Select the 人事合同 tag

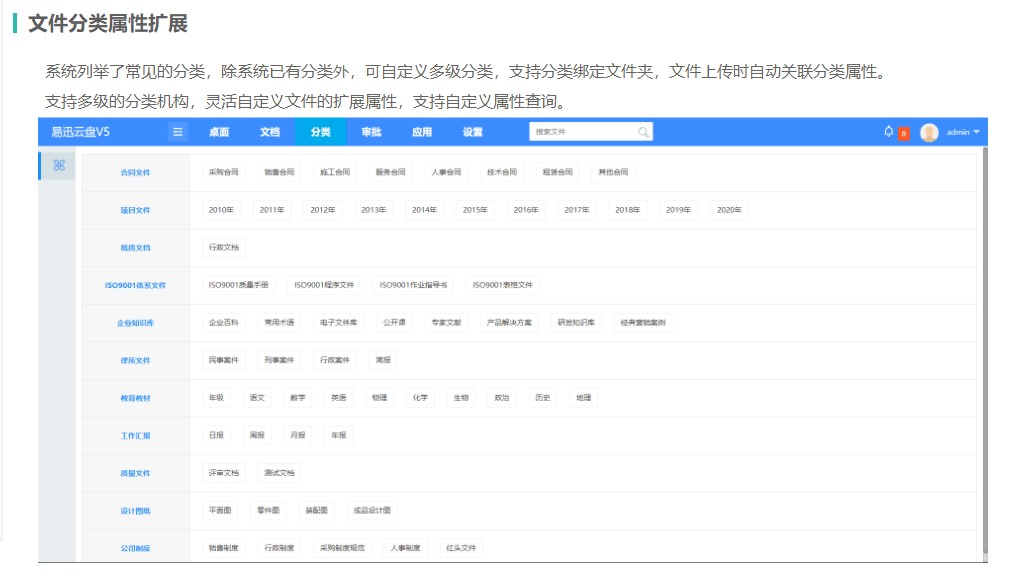pyautogui.click(x=446, y=172)
